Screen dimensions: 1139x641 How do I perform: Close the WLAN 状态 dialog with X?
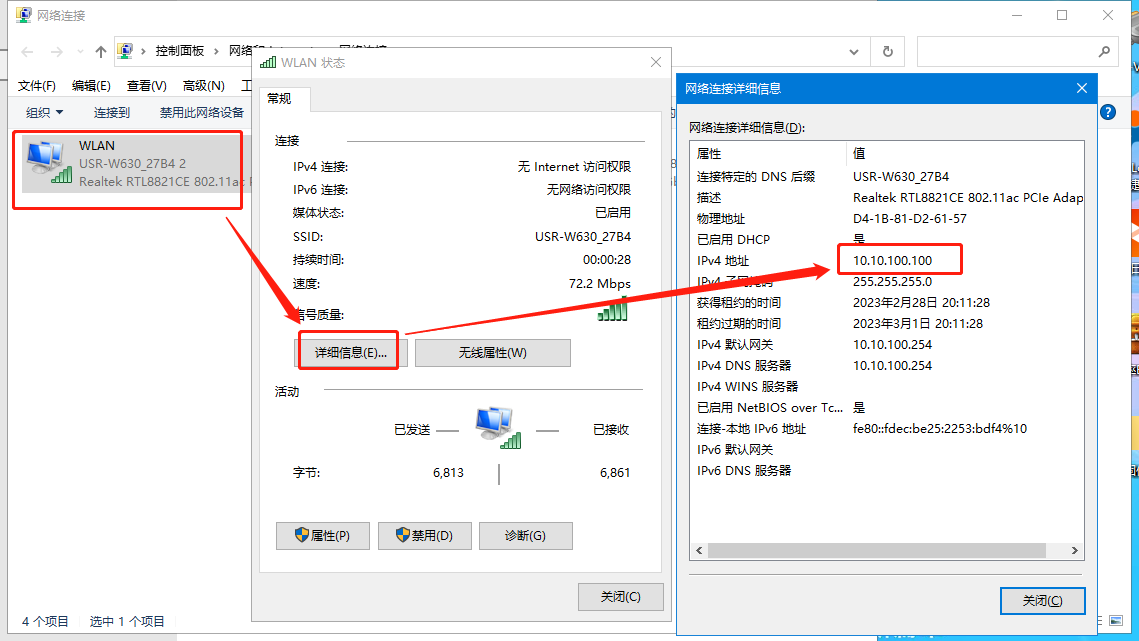[x=656, y=62]
